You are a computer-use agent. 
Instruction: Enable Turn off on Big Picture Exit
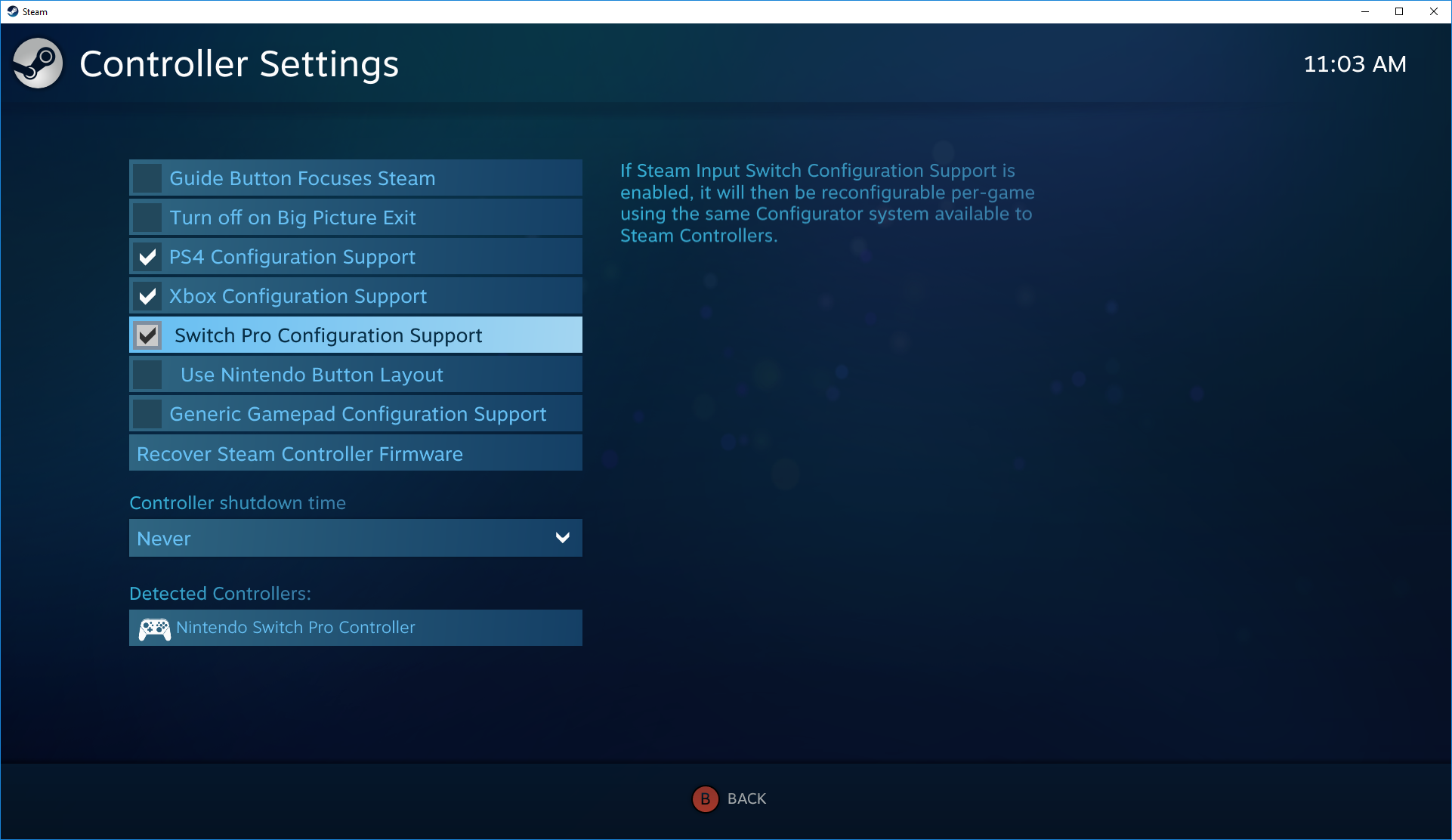(x=150, y=217)
